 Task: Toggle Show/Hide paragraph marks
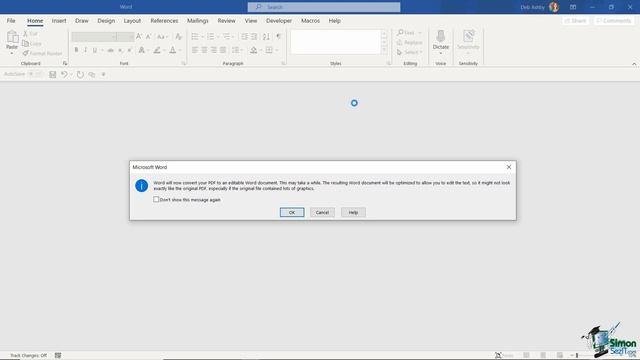coord(278,37)
